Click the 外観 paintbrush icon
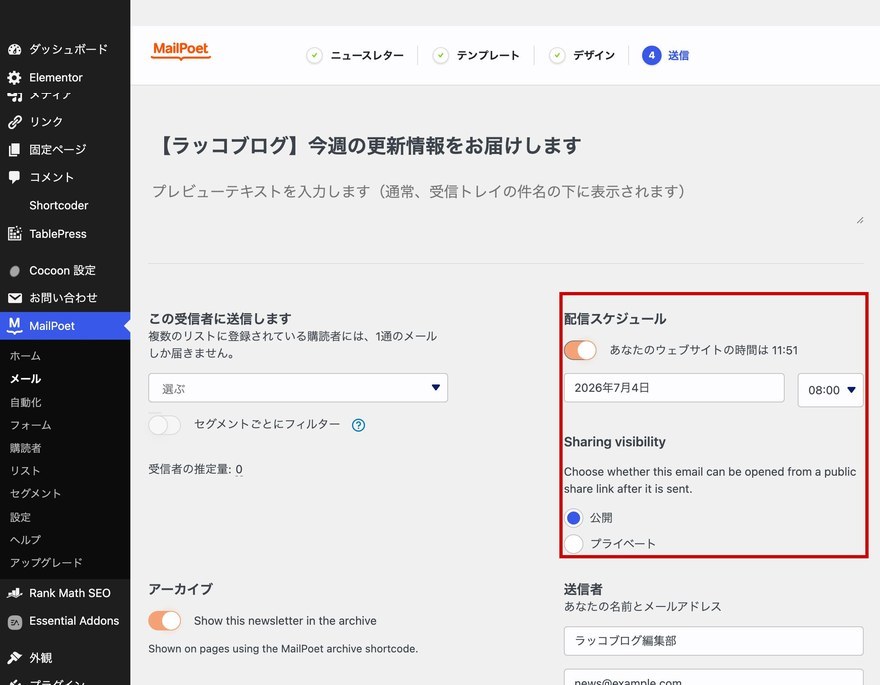The height and width of the screenshot is (685, 880). tap(15, 658)
